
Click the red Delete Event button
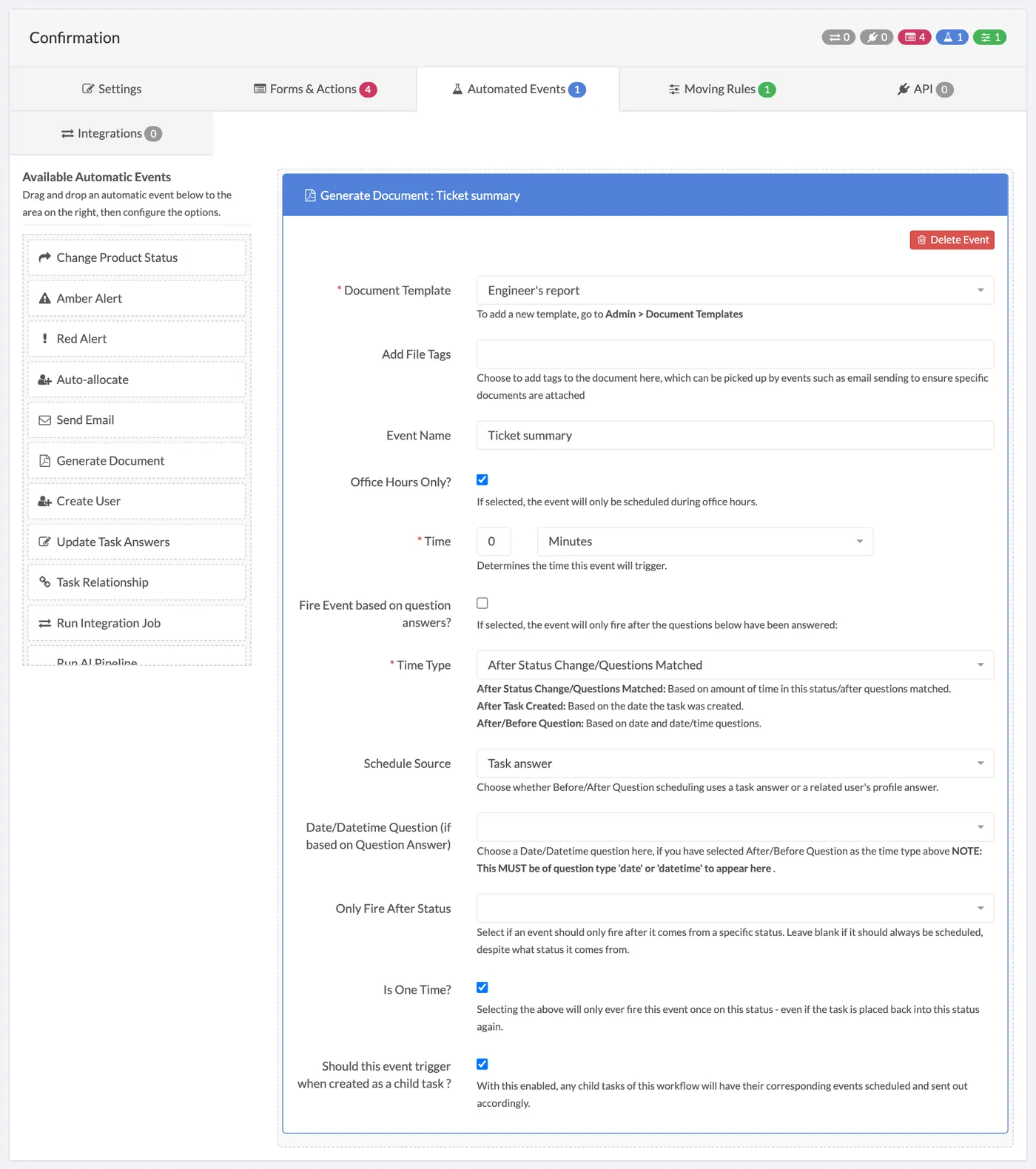coord(952,240)
